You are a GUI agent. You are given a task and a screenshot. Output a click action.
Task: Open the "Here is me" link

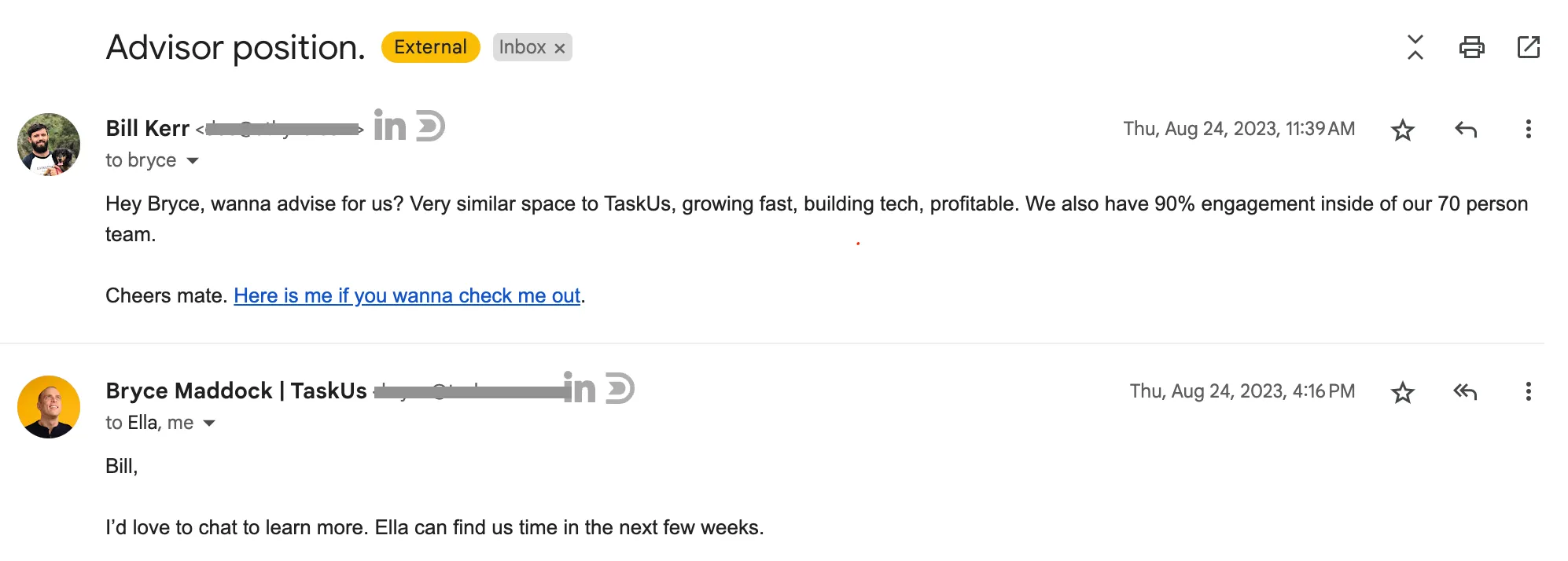pos(407,296)
